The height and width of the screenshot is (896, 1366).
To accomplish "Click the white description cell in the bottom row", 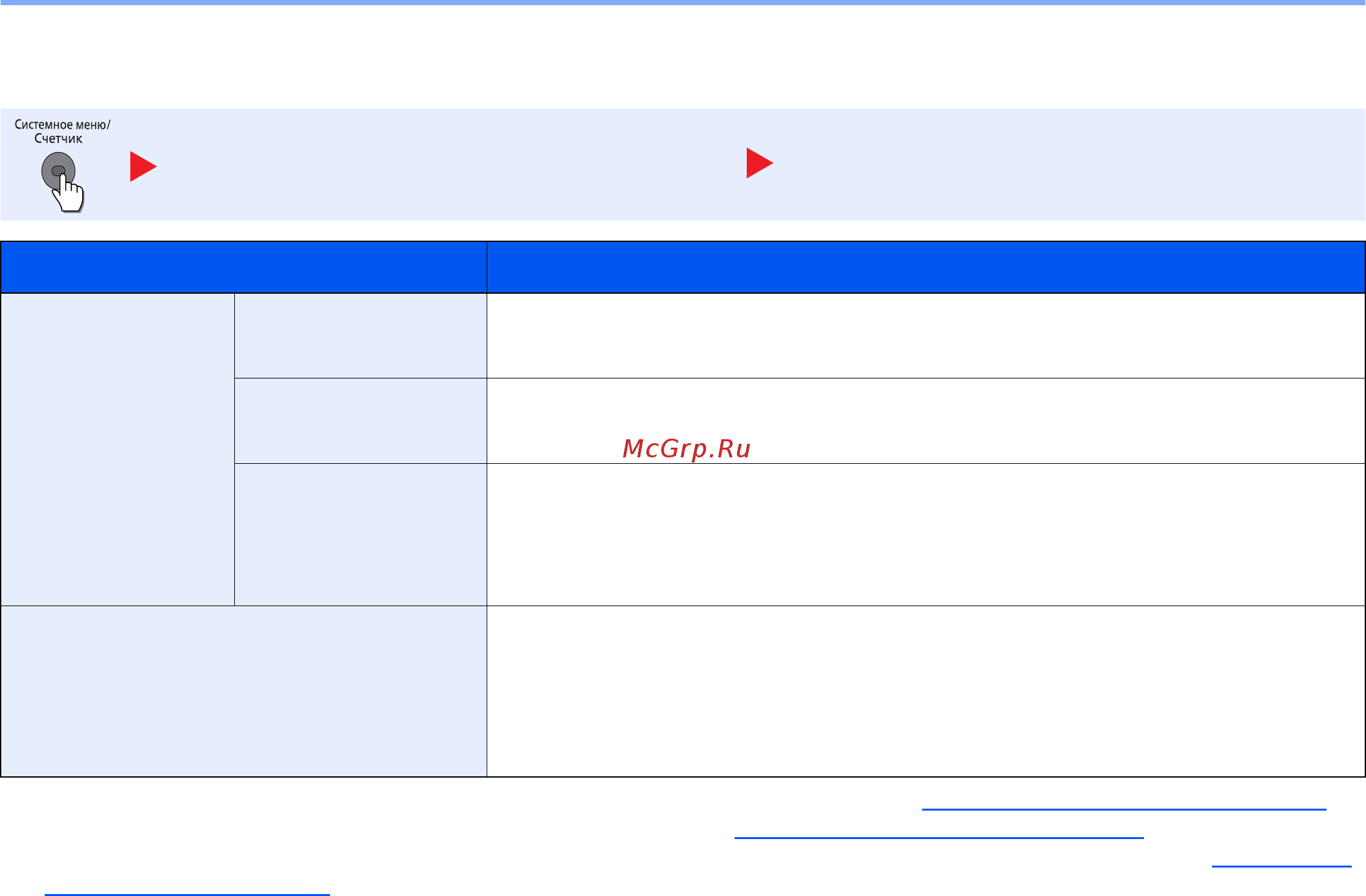I will 926,691.
